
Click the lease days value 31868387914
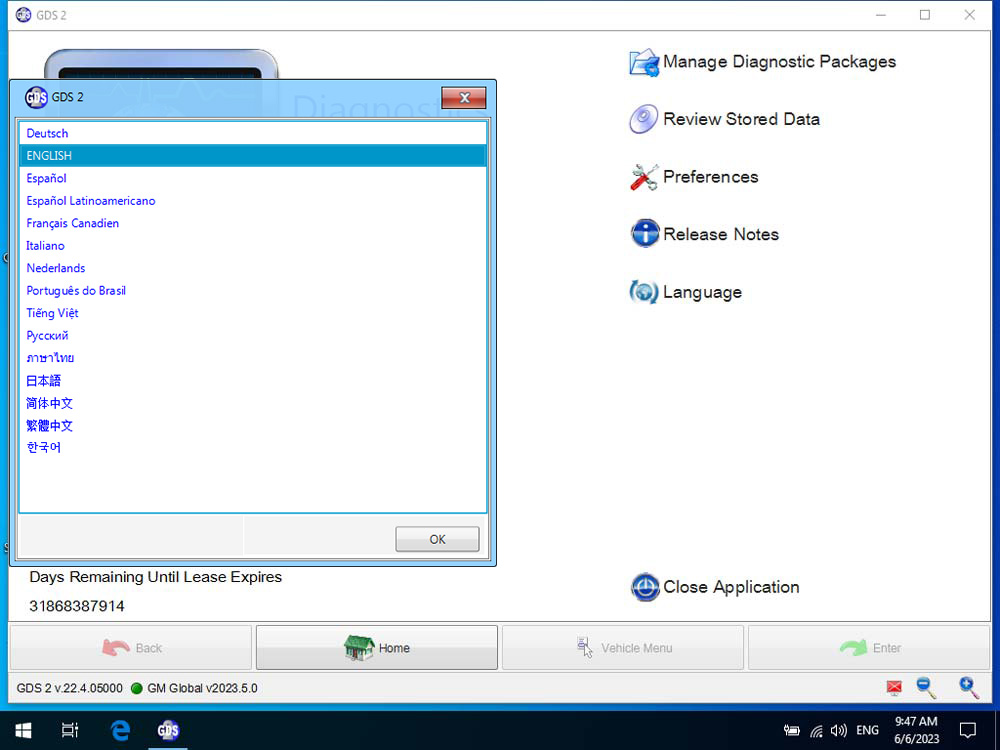77,606
